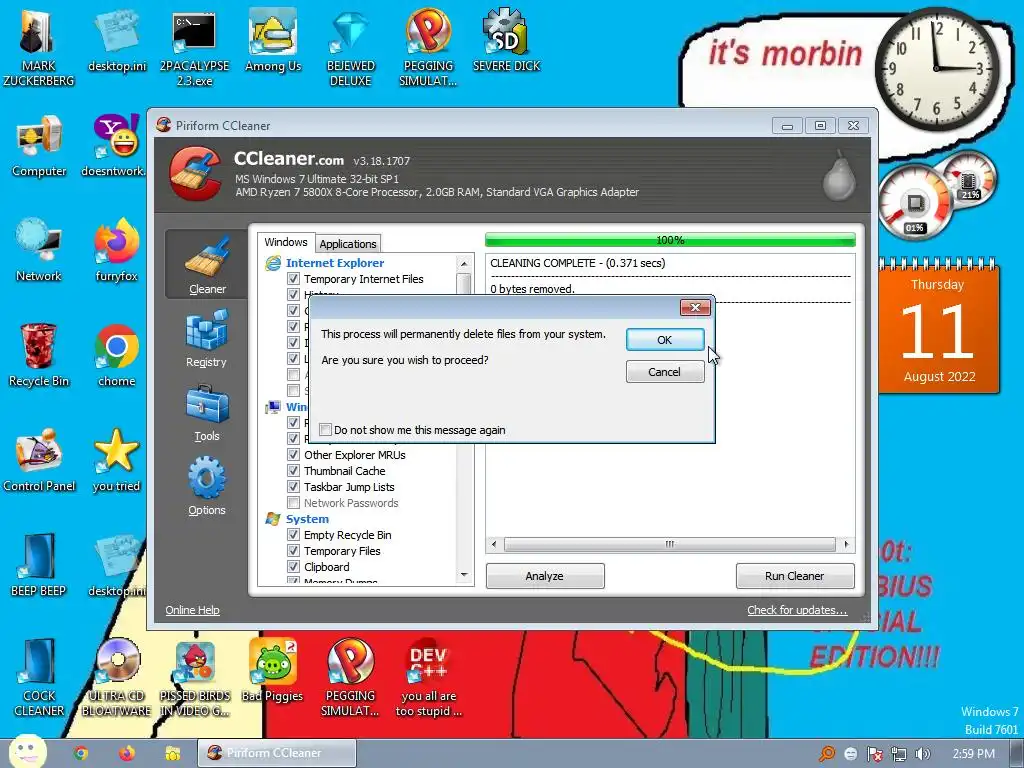Select the Among Us desktop icon
The height and width of the screenshot is (768, 1024).
click(273, 42)
